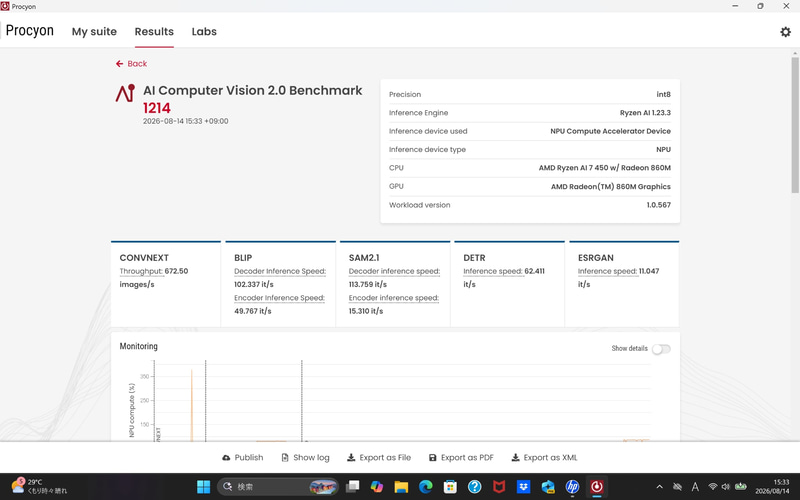
Task: Click the ESRGAN card heading
Action: (595, 258)
